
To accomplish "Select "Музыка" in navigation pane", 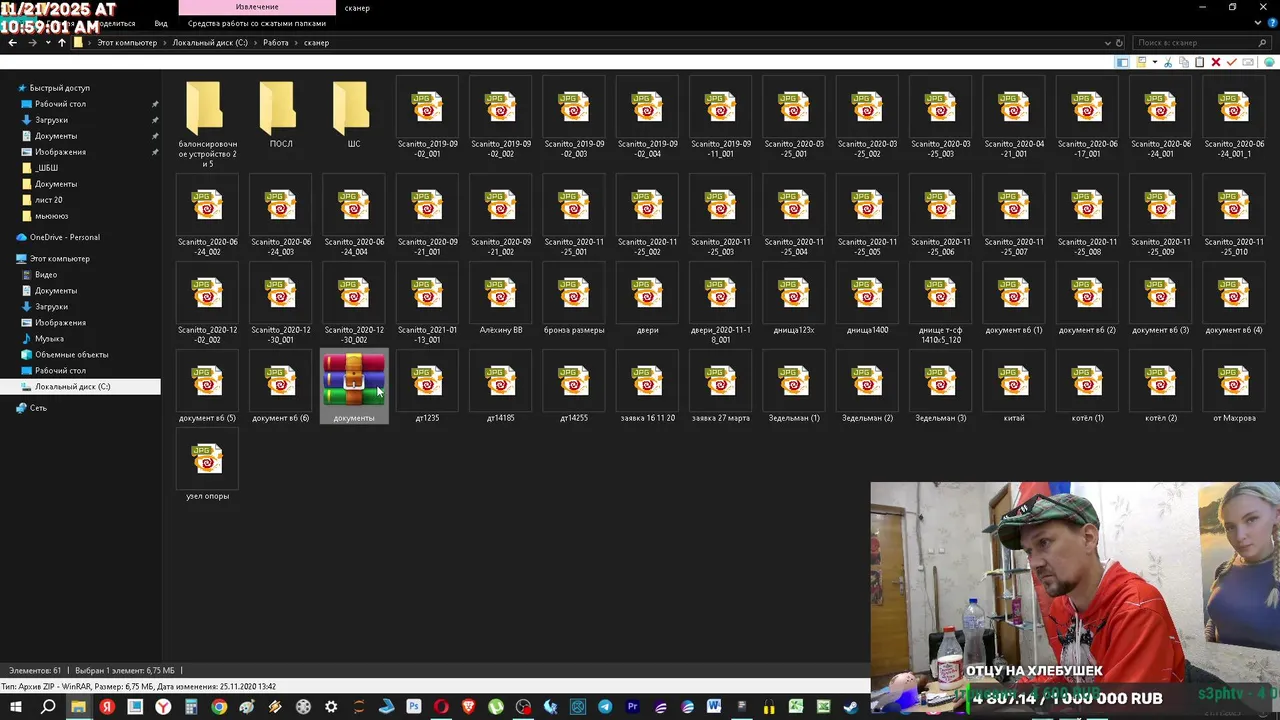I will pos(49,339).
